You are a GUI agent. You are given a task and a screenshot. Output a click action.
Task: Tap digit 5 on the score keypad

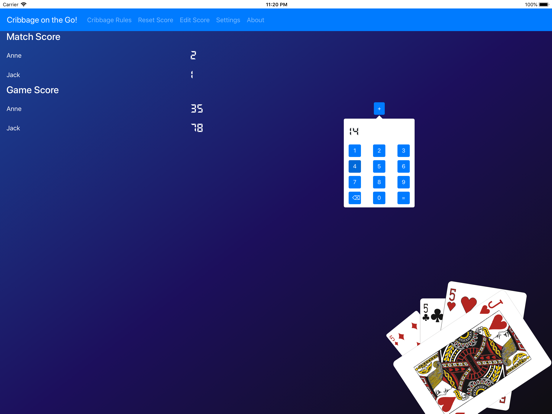click(379, 167)
